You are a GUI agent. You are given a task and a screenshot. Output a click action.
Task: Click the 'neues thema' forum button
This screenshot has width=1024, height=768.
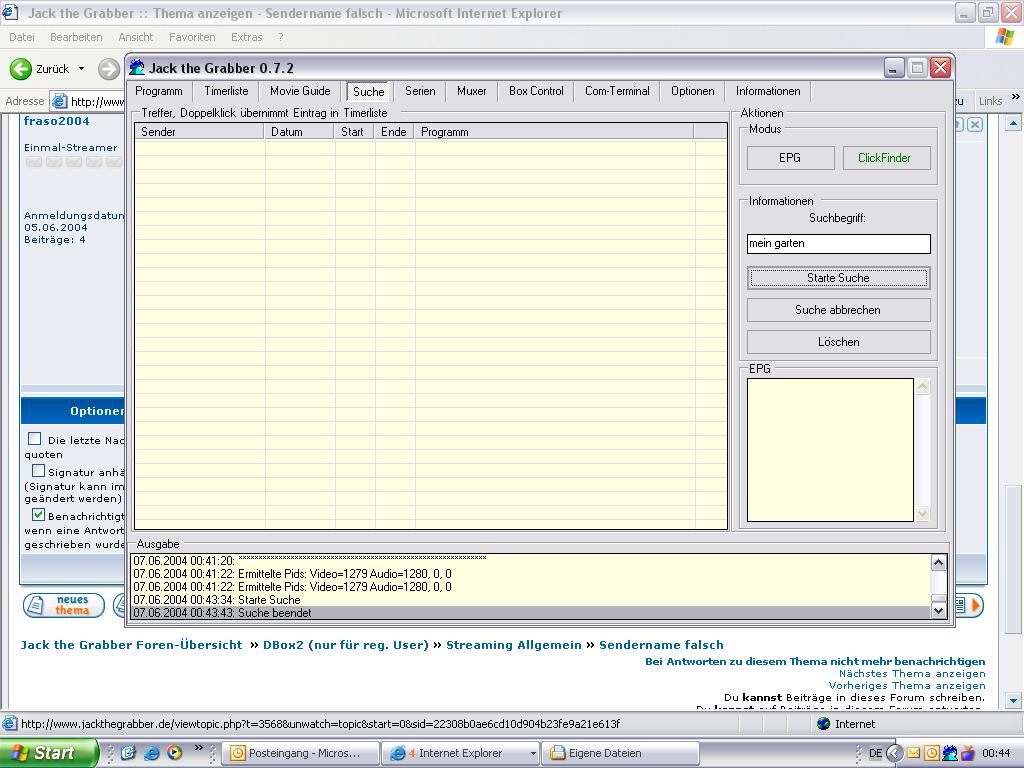click(64, 605)
